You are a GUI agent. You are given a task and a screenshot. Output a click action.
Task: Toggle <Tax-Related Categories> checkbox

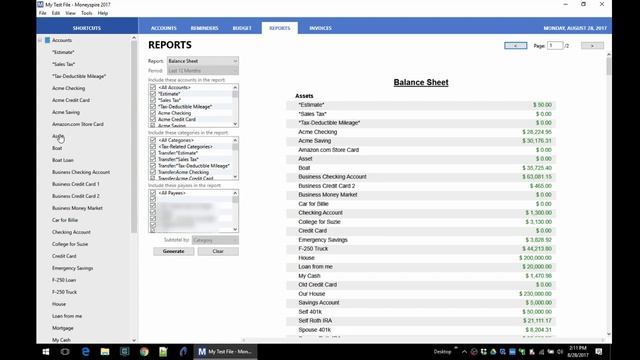tap(153, 147)
